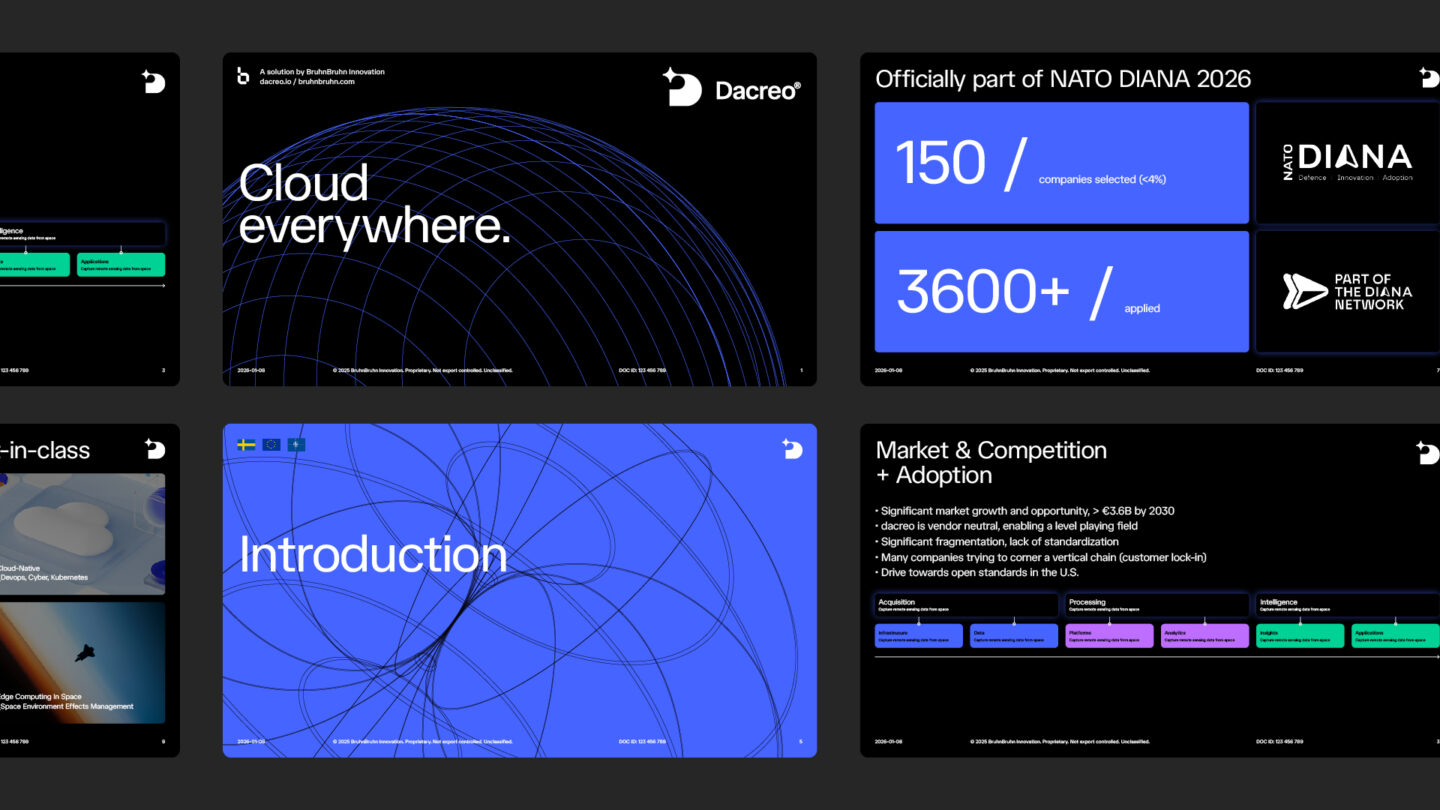Select the EU flag on the Introduction slide
This screenshot has width=1440, height=810.
click(x=272, y=444)
